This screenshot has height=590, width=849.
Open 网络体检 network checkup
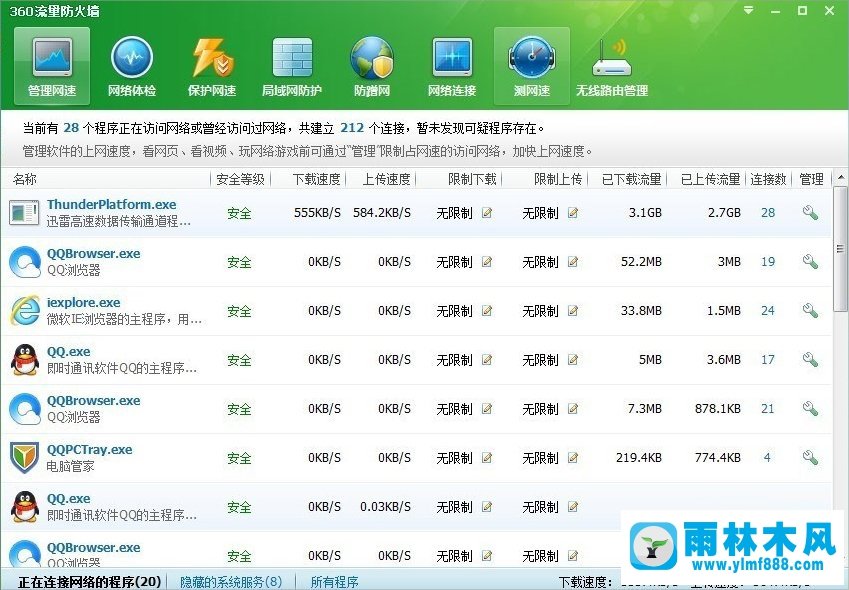click(x=132, y=66)
